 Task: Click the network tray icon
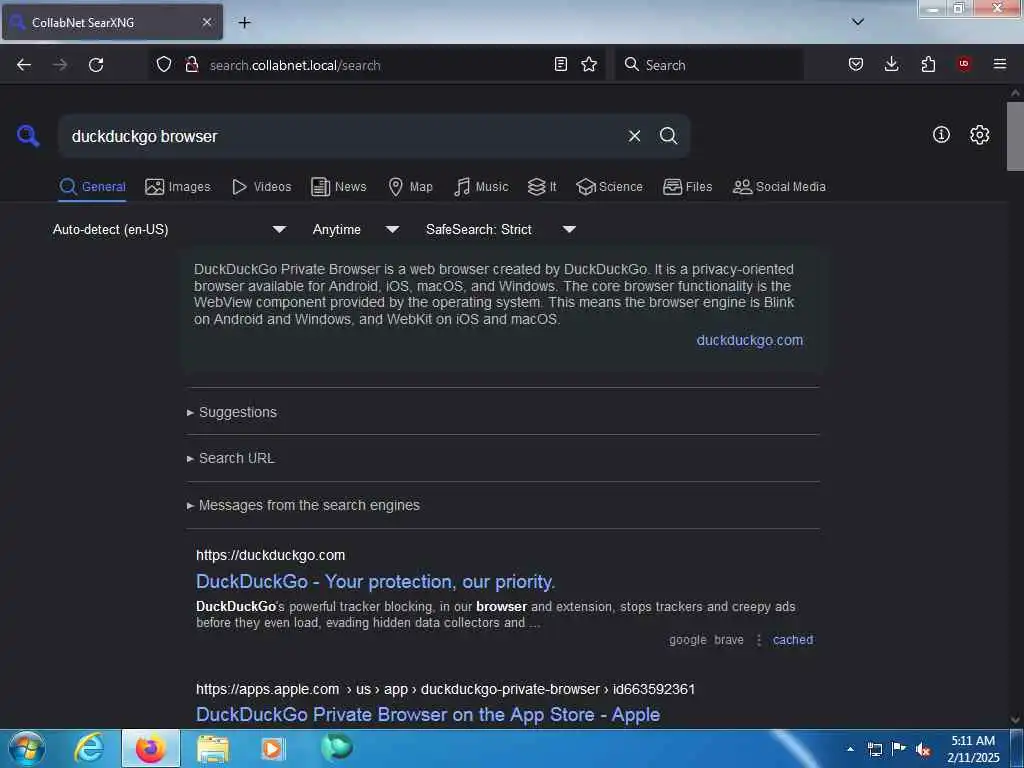point(875,750)
